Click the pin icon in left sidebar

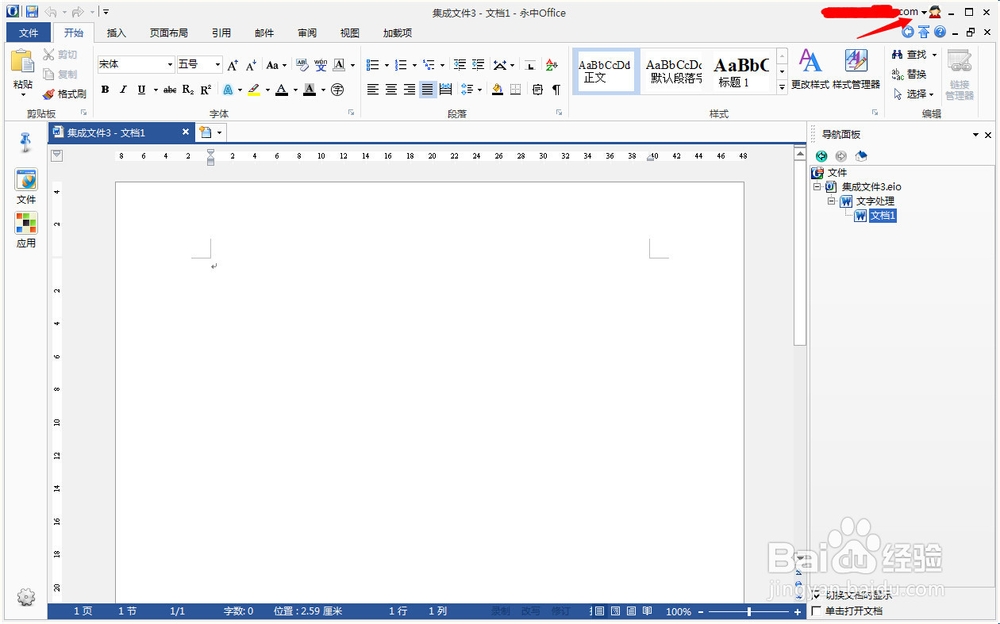(x=26, y=142)
